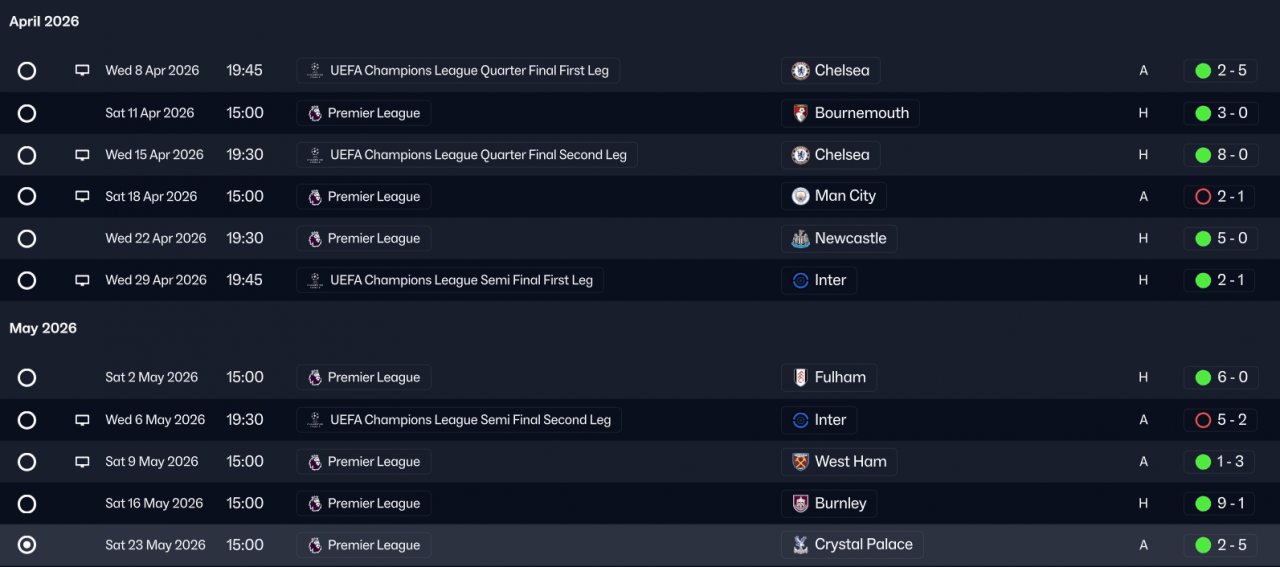Click the West Ham club badge

(x=800, y=462)
